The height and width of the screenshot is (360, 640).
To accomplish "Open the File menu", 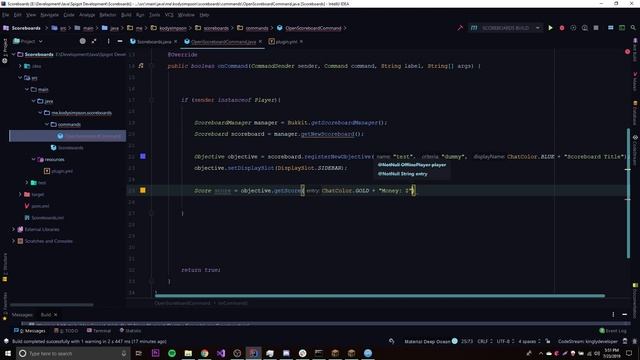I will tap(6, 15).
